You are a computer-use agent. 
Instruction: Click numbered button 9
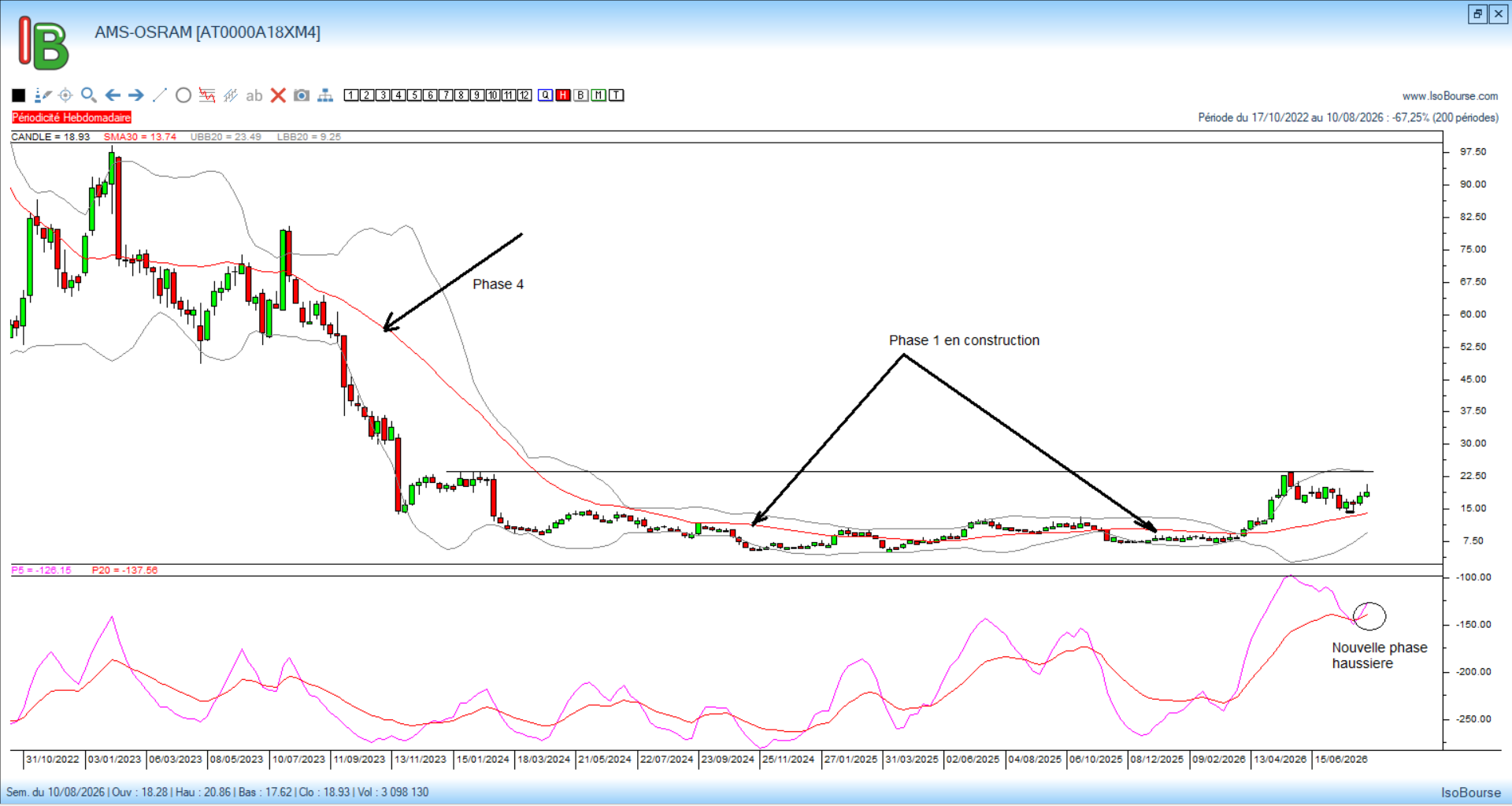coord(477,95)
